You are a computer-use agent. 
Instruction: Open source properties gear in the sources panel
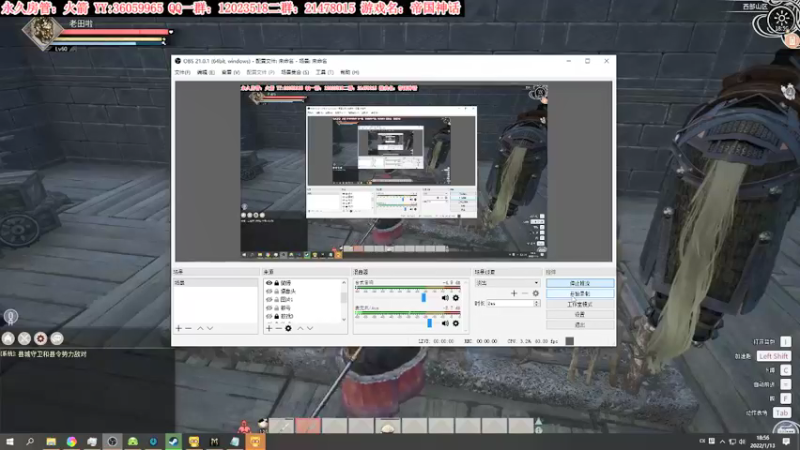tap(288, 329)
